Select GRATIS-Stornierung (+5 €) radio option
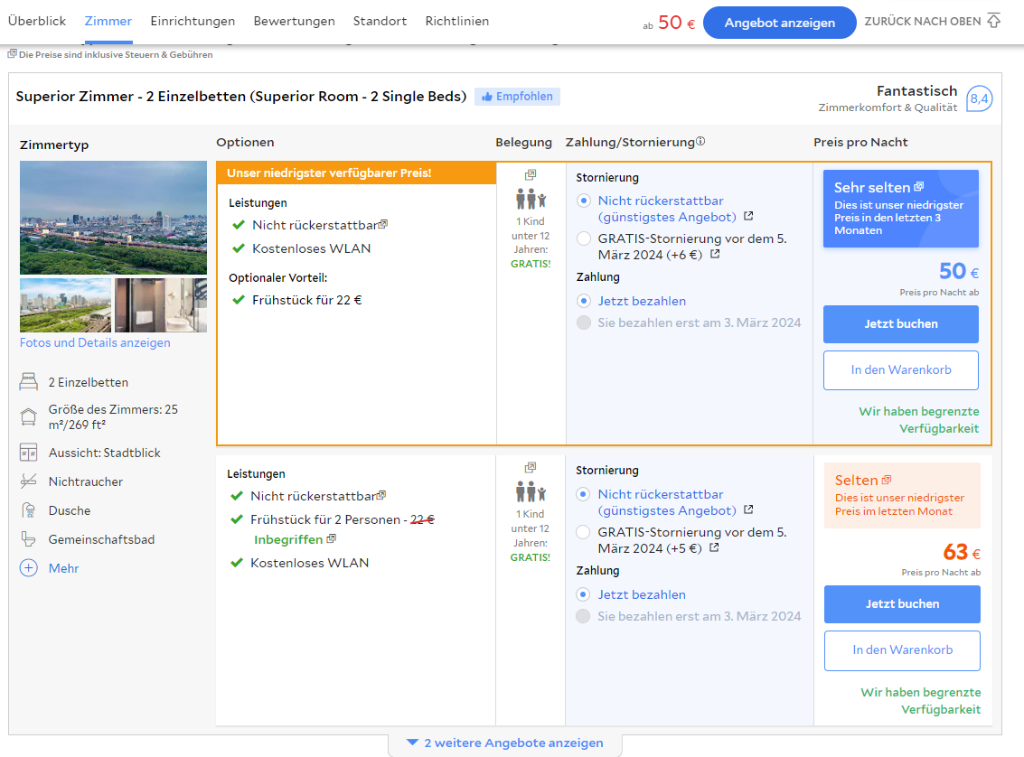This screenshot has width=1024, height=757. coord(584,533)
